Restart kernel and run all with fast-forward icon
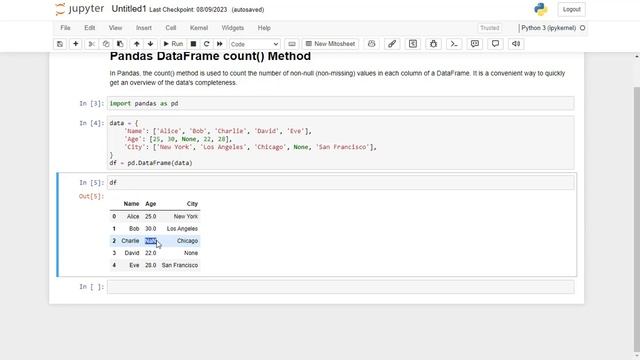Image resolution: width=640 pixels, height=360 pixels. pyautogui.click(x=220, y=44)
